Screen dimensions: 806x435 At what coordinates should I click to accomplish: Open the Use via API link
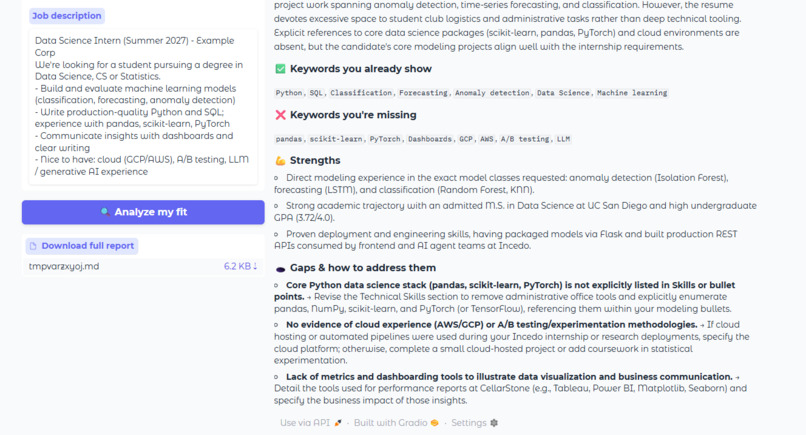pyautogui.click(x=310, y=423)
